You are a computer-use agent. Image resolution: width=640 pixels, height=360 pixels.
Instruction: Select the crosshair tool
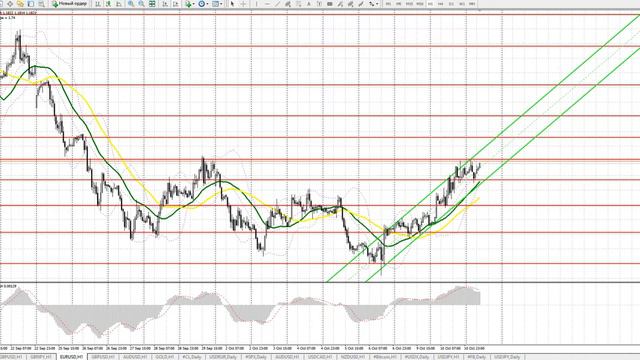tap(243, 4)
